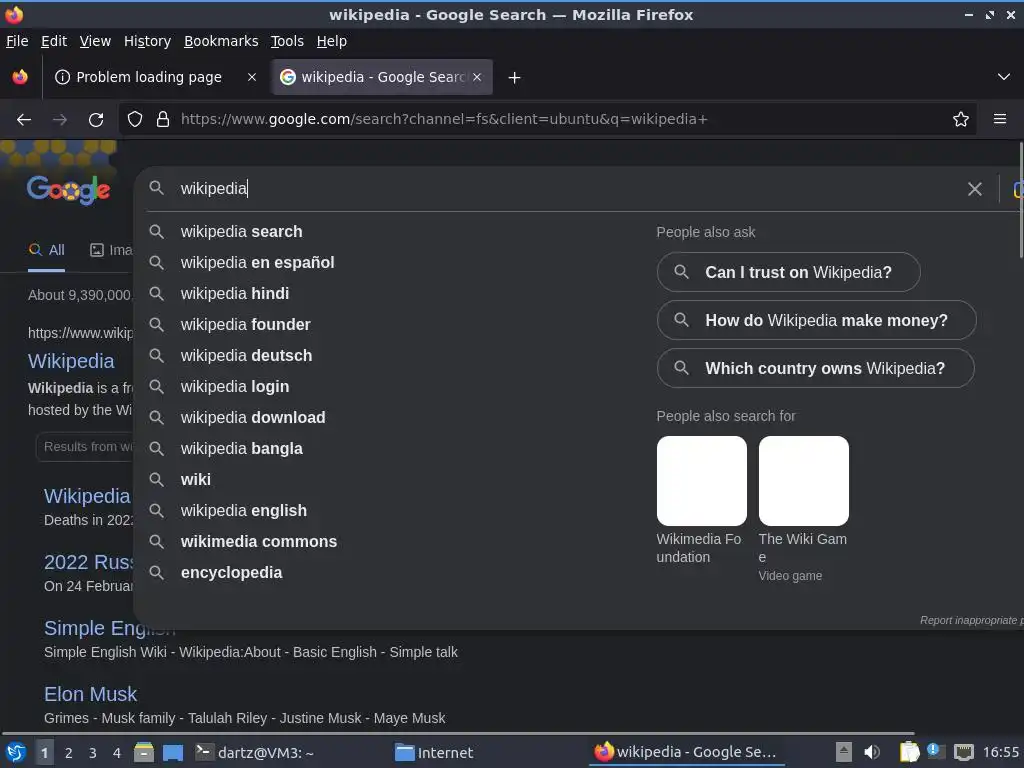Click Which country owns Wikipedia? question
This screenshot has width=1024, height=768.
coord(815,368)
